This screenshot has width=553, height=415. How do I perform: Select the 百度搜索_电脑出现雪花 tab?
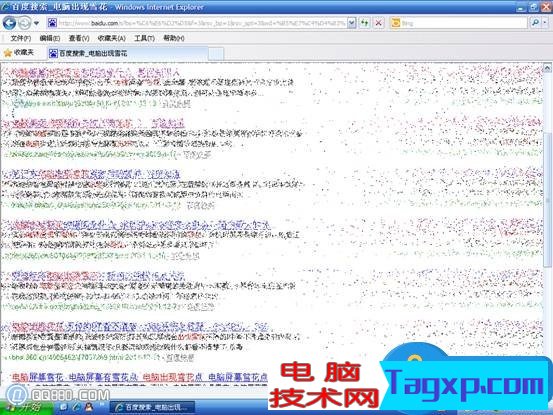(128, 53)
